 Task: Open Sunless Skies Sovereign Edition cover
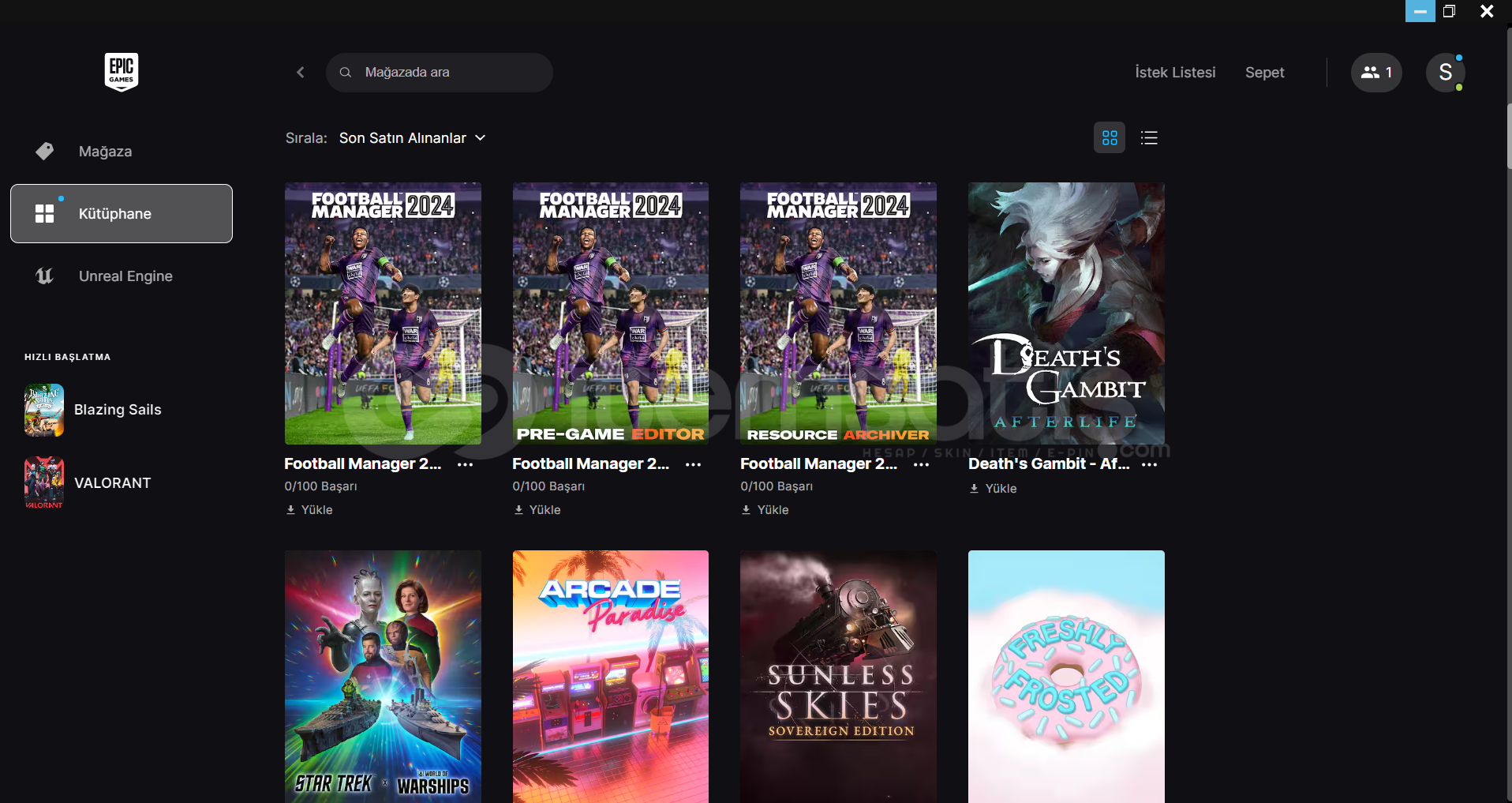pyautogui.click(x=838, y=677)
